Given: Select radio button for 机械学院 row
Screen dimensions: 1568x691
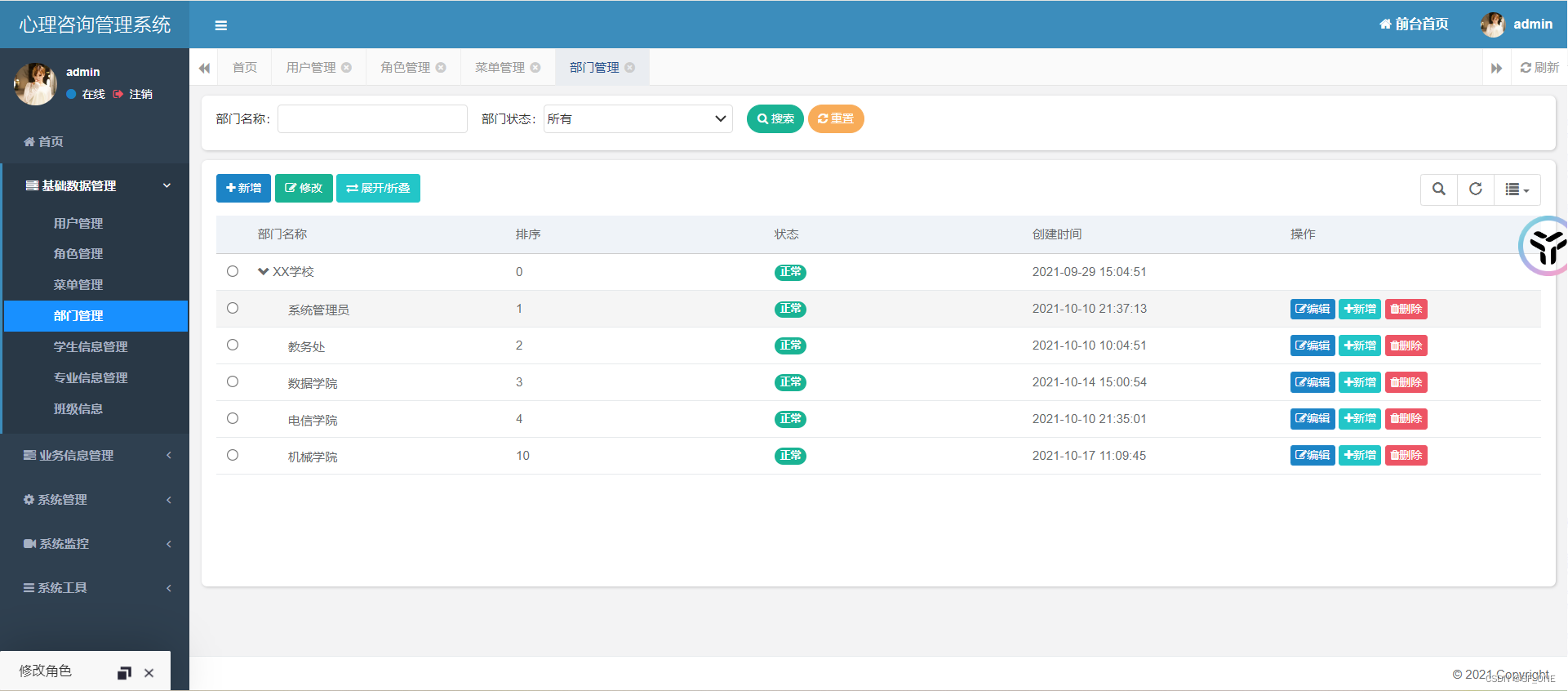Looking at the screenshot, I should tap(233, 455).
